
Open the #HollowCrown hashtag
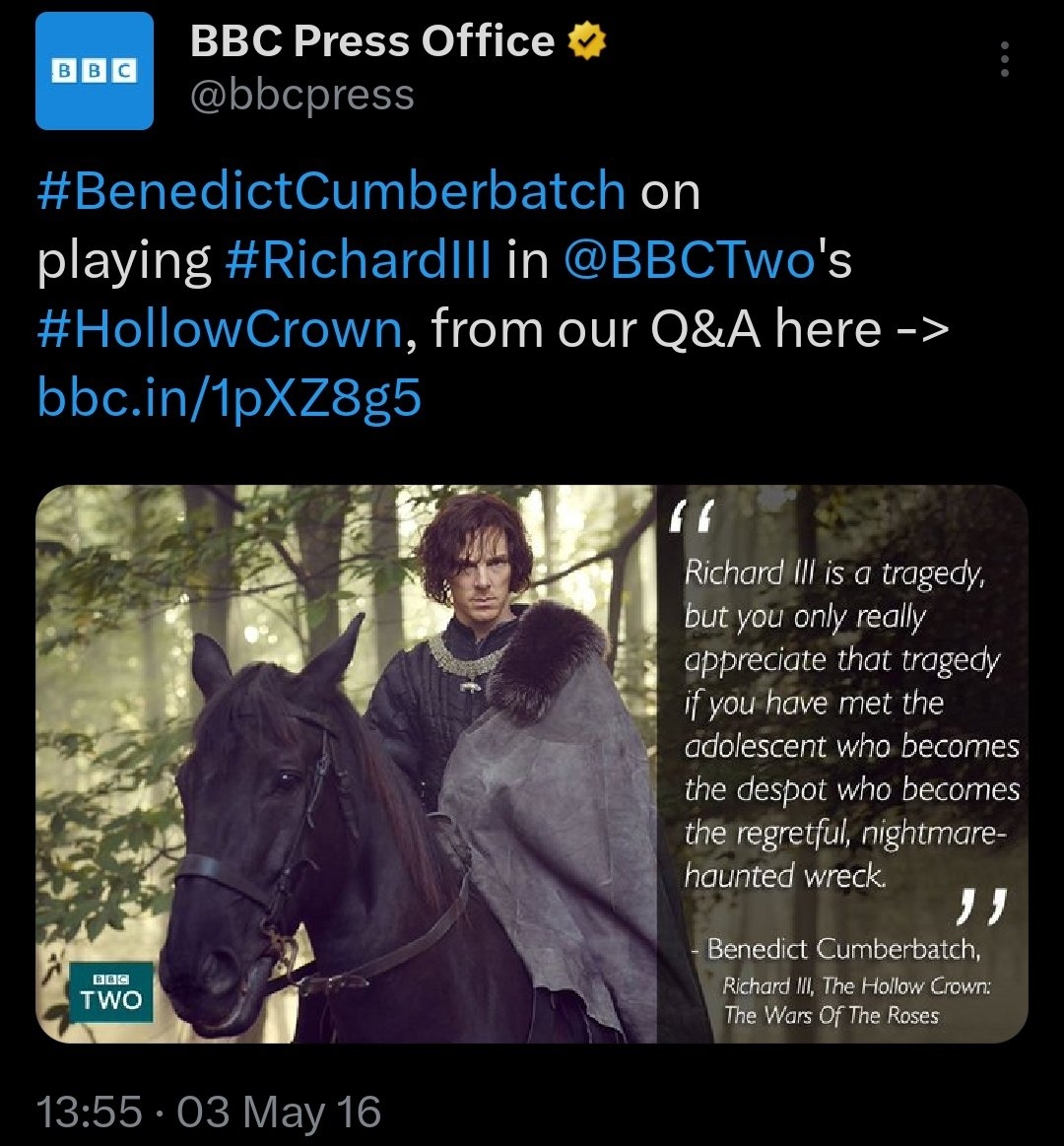click(219, 329)
